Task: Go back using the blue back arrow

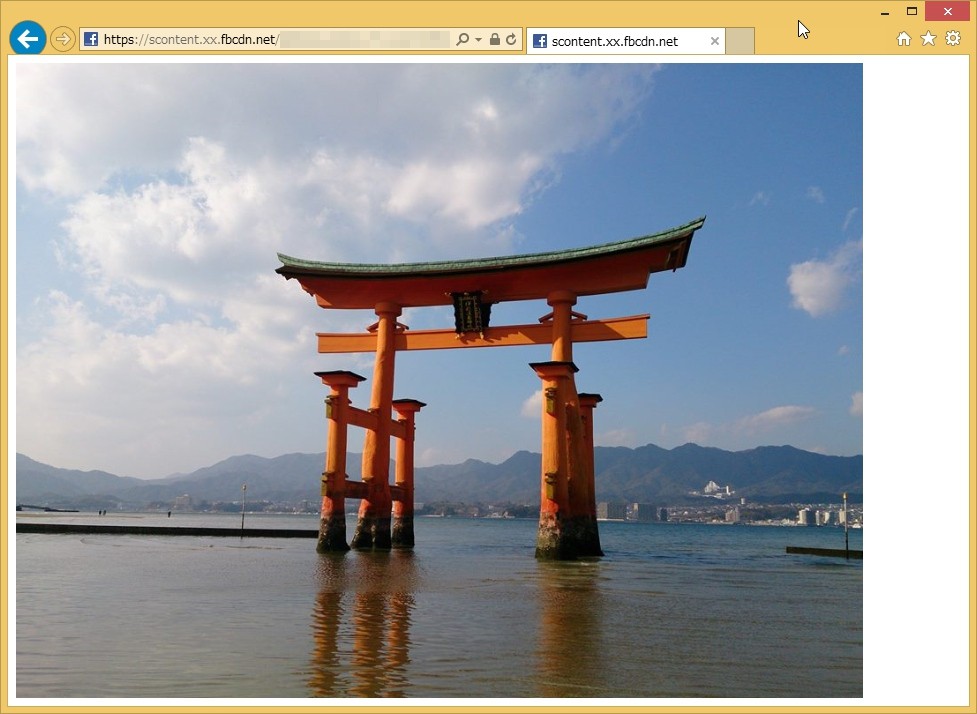Action: pos(27,39)
